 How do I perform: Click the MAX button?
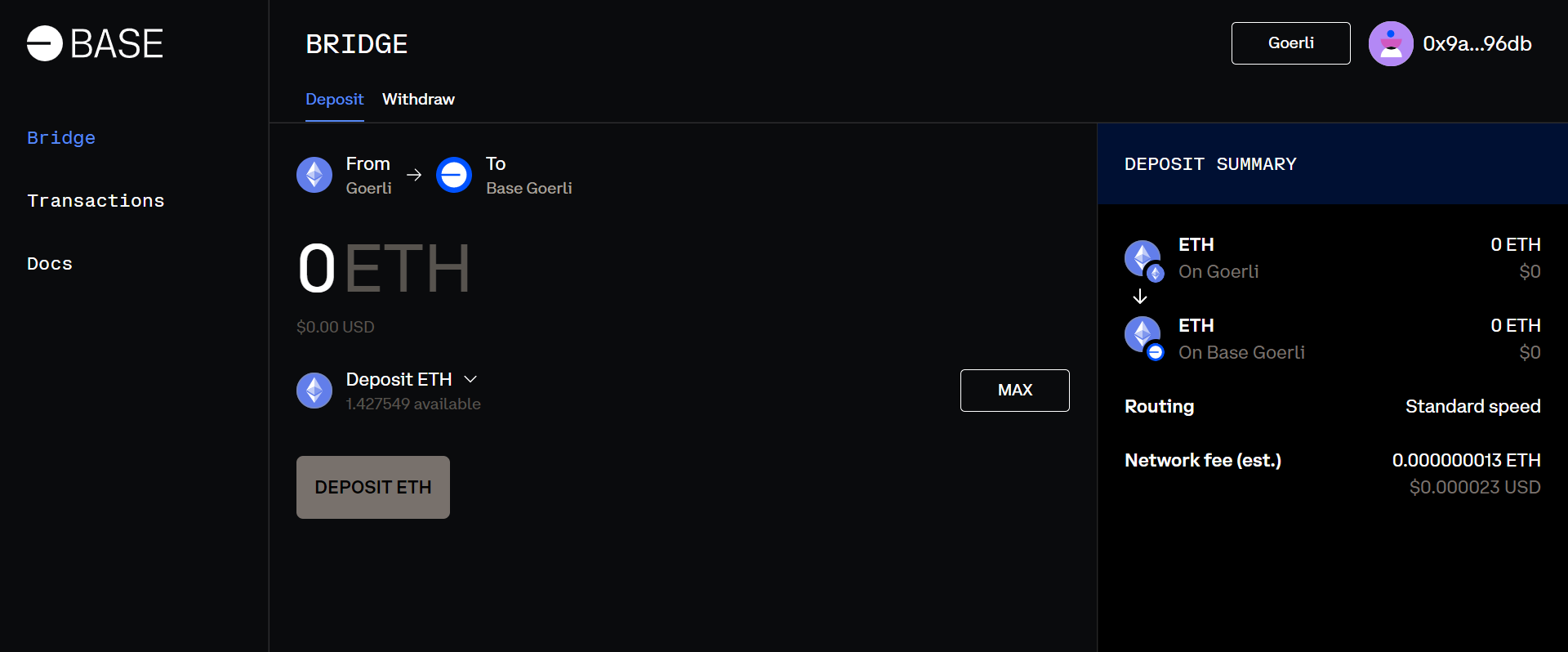pyautogui.click(x=1015, y=391)
